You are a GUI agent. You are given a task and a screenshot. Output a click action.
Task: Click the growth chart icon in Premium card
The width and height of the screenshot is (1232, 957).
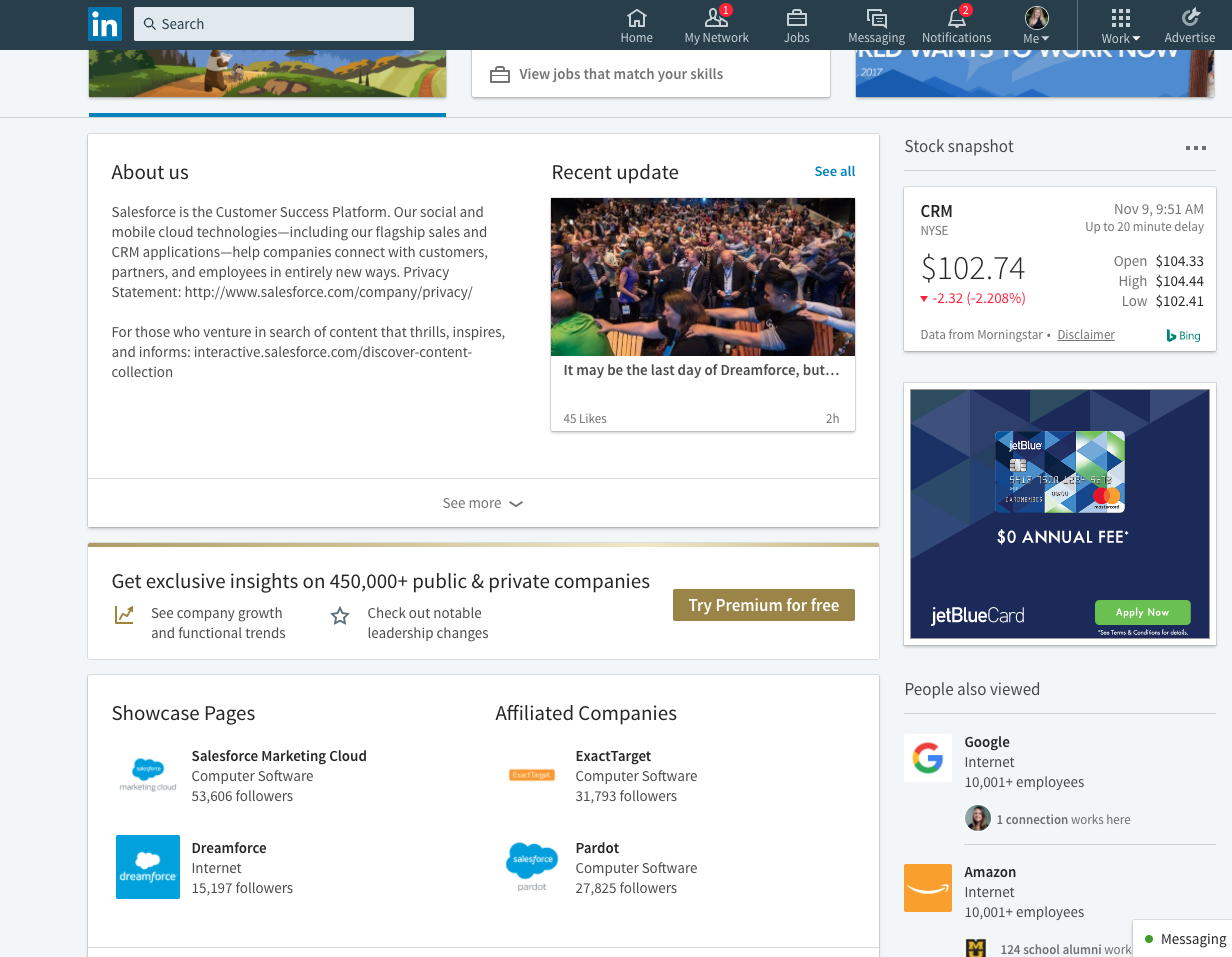pyautogui.click(x=124, y=615)
